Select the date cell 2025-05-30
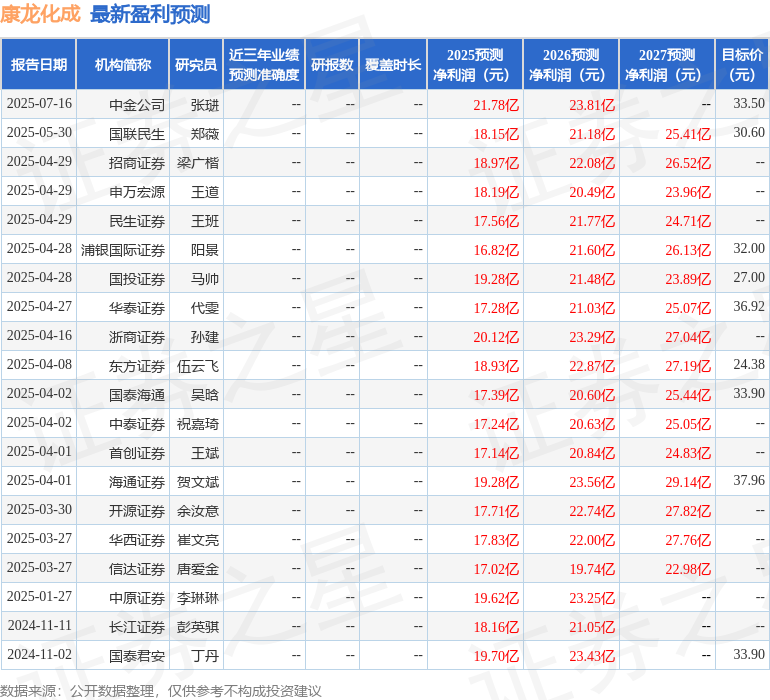This screenshot has width=770, height=700. [39, 133]
